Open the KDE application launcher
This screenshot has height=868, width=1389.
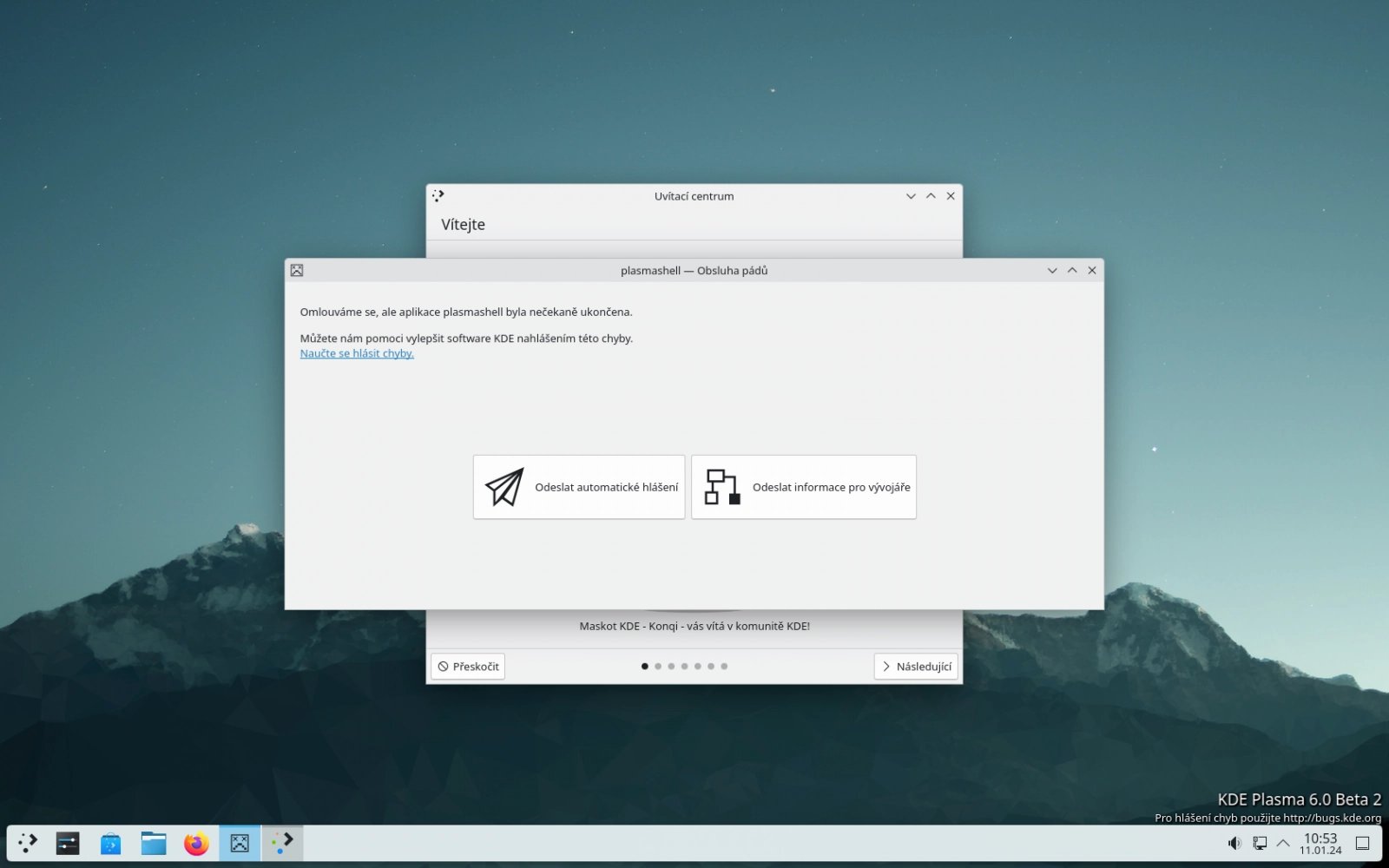click(x=28, y=843)
